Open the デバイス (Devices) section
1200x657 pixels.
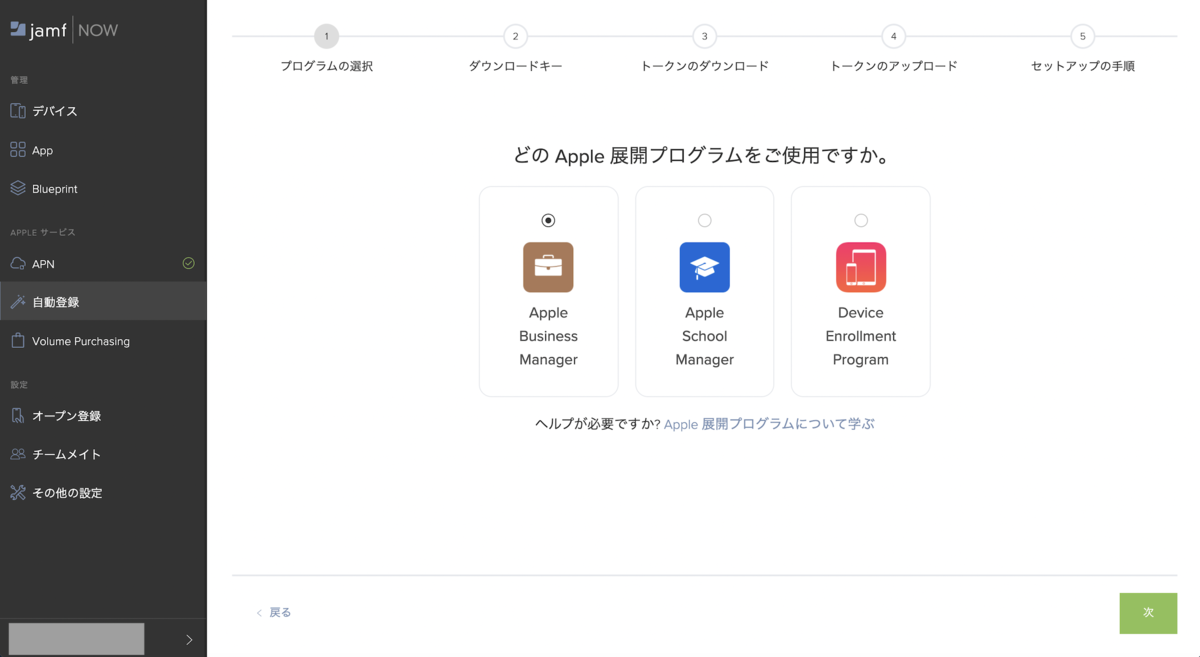click(54, 110)
